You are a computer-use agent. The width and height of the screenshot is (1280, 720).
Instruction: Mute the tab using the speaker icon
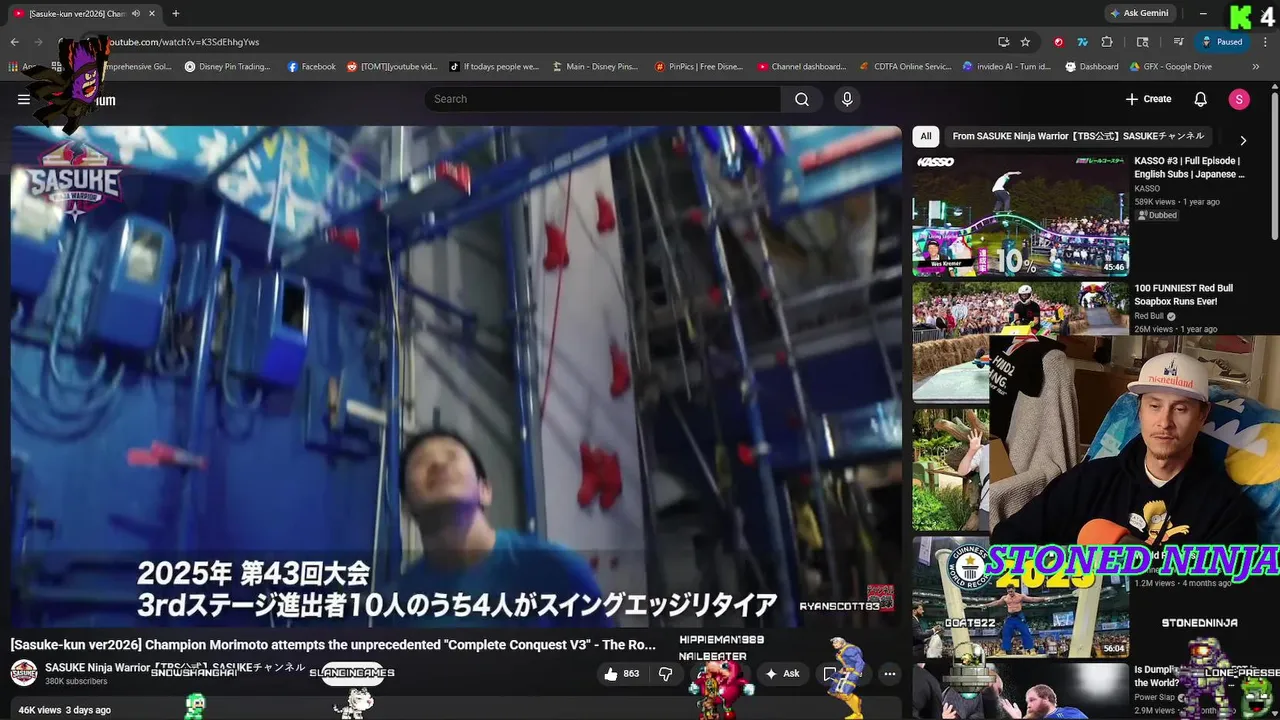[136, 14]
